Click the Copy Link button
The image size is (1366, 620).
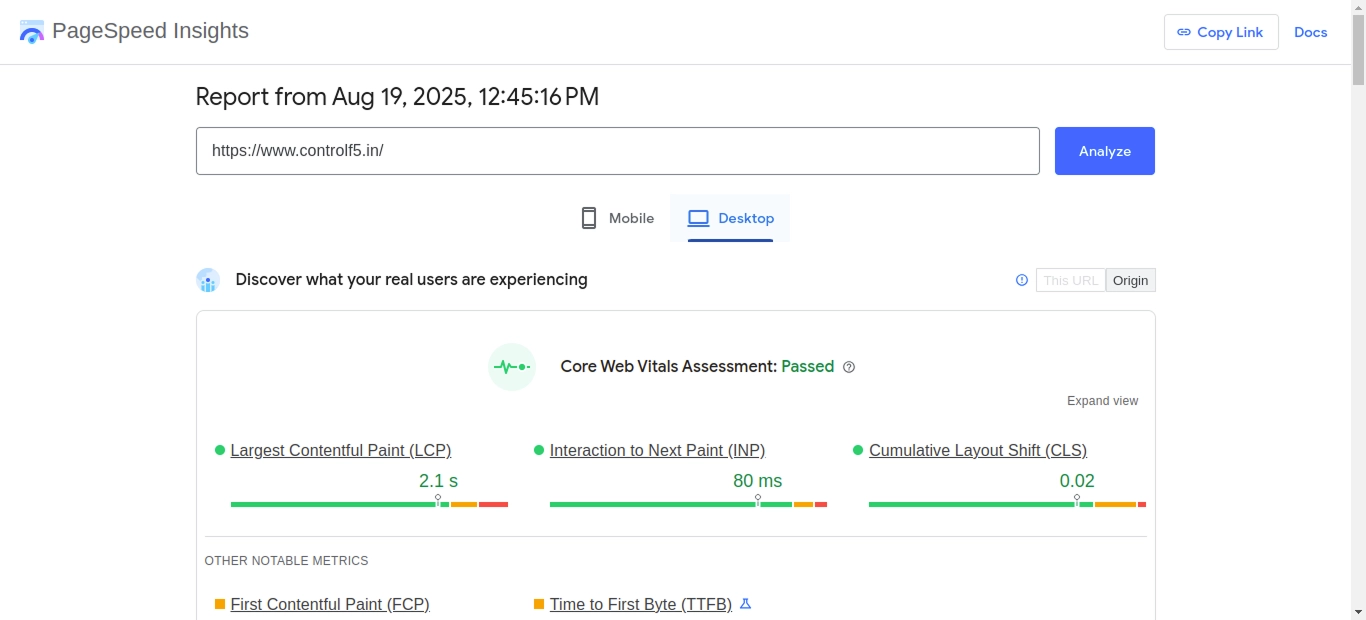point(1220,32)
